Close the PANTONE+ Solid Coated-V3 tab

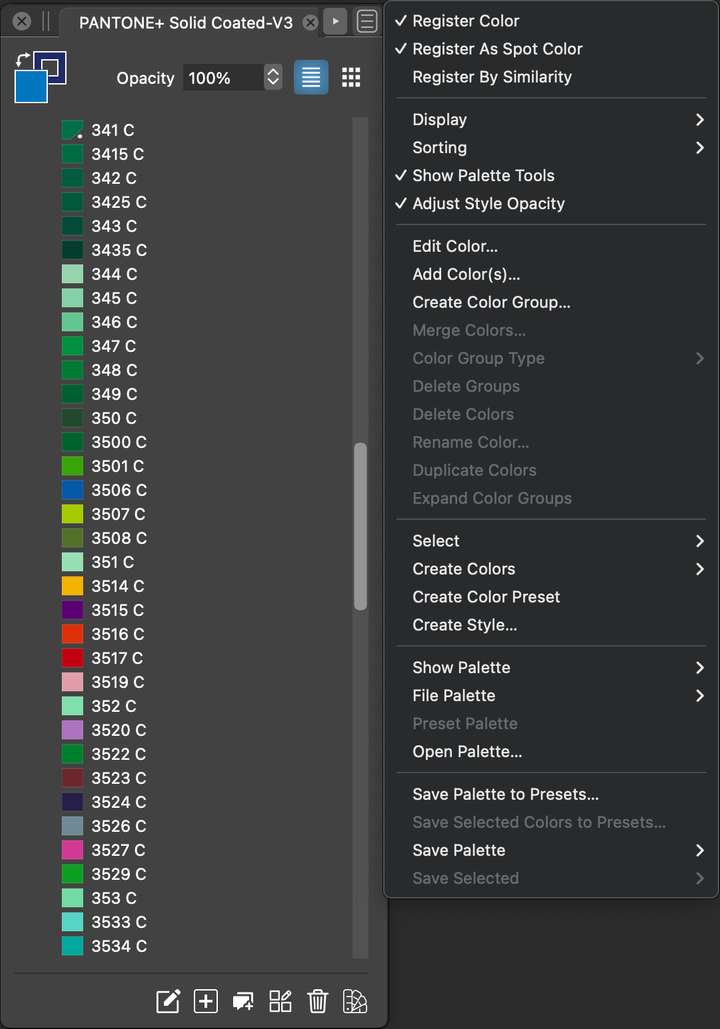click(x=310, y=22)
